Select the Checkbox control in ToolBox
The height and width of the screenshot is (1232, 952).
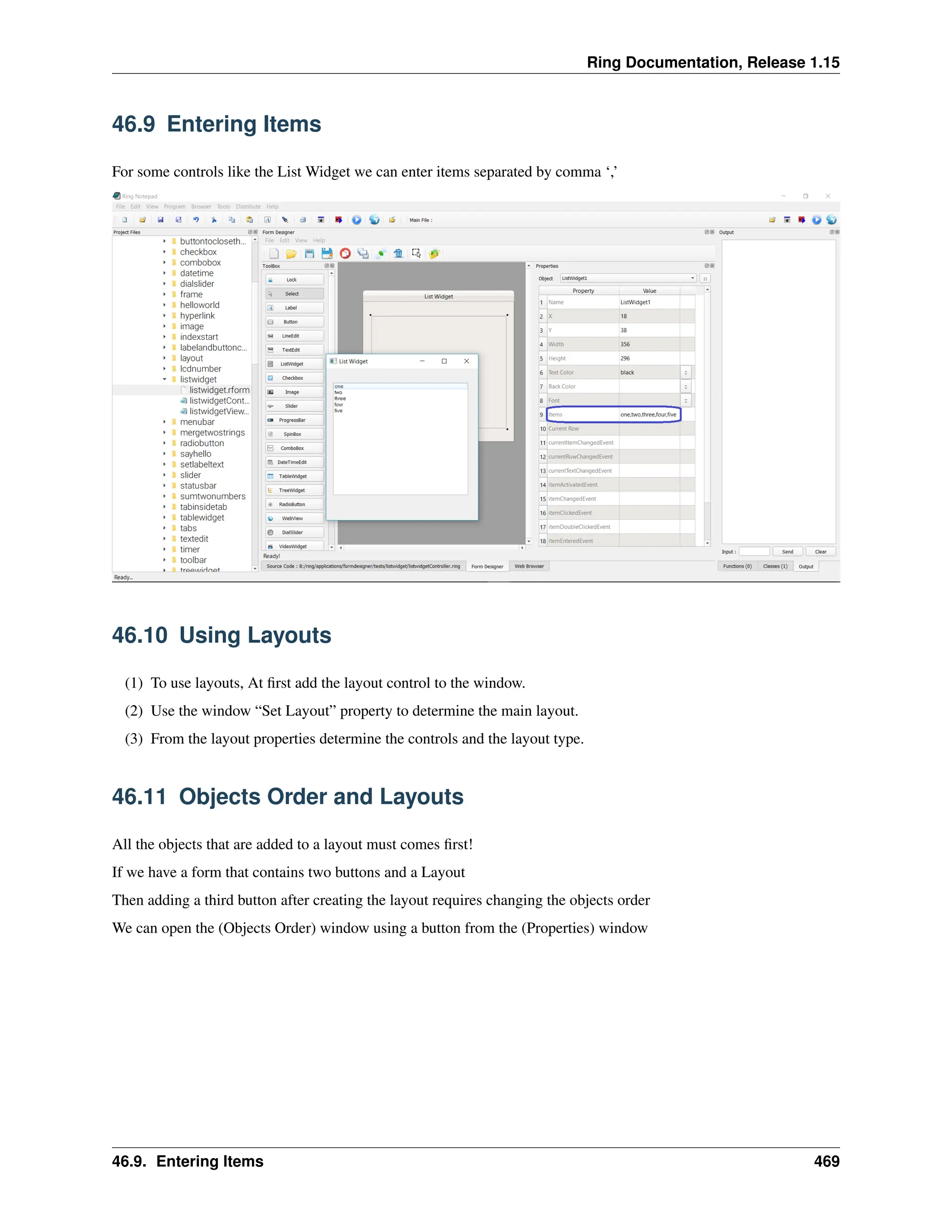point(294,378)
